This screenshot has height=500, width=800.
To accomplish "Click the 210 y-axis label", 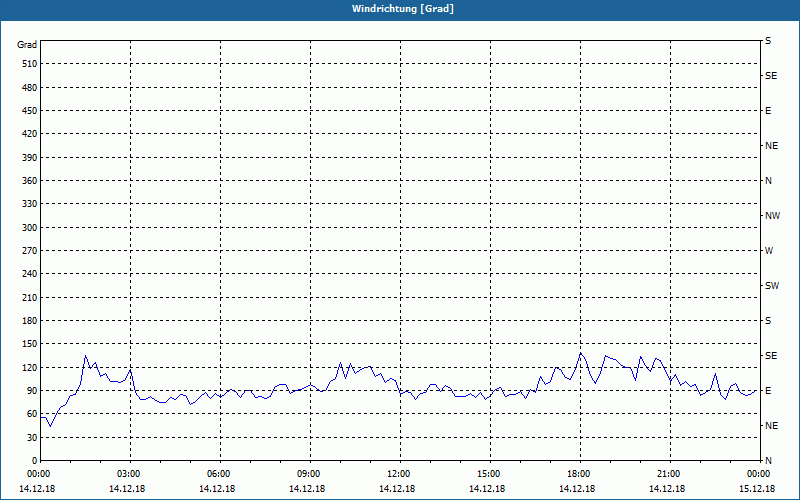I will click(x=30, y=297).
